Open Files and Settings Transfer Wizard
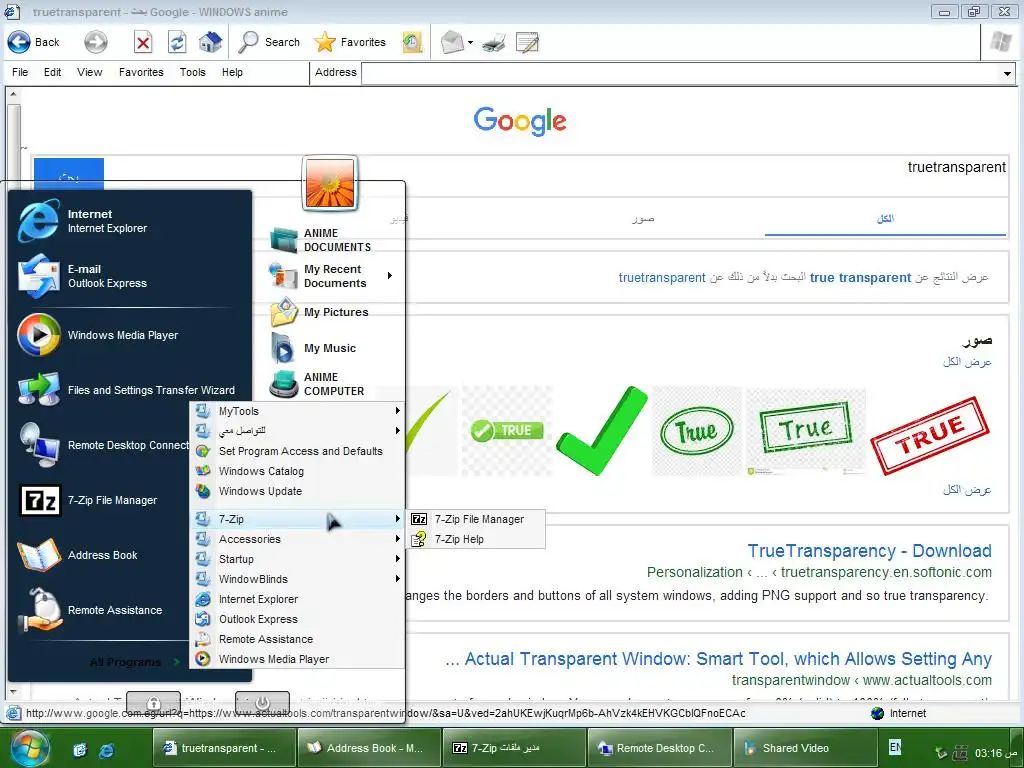This screenshot has height=768, width=1024. point(129,390)
